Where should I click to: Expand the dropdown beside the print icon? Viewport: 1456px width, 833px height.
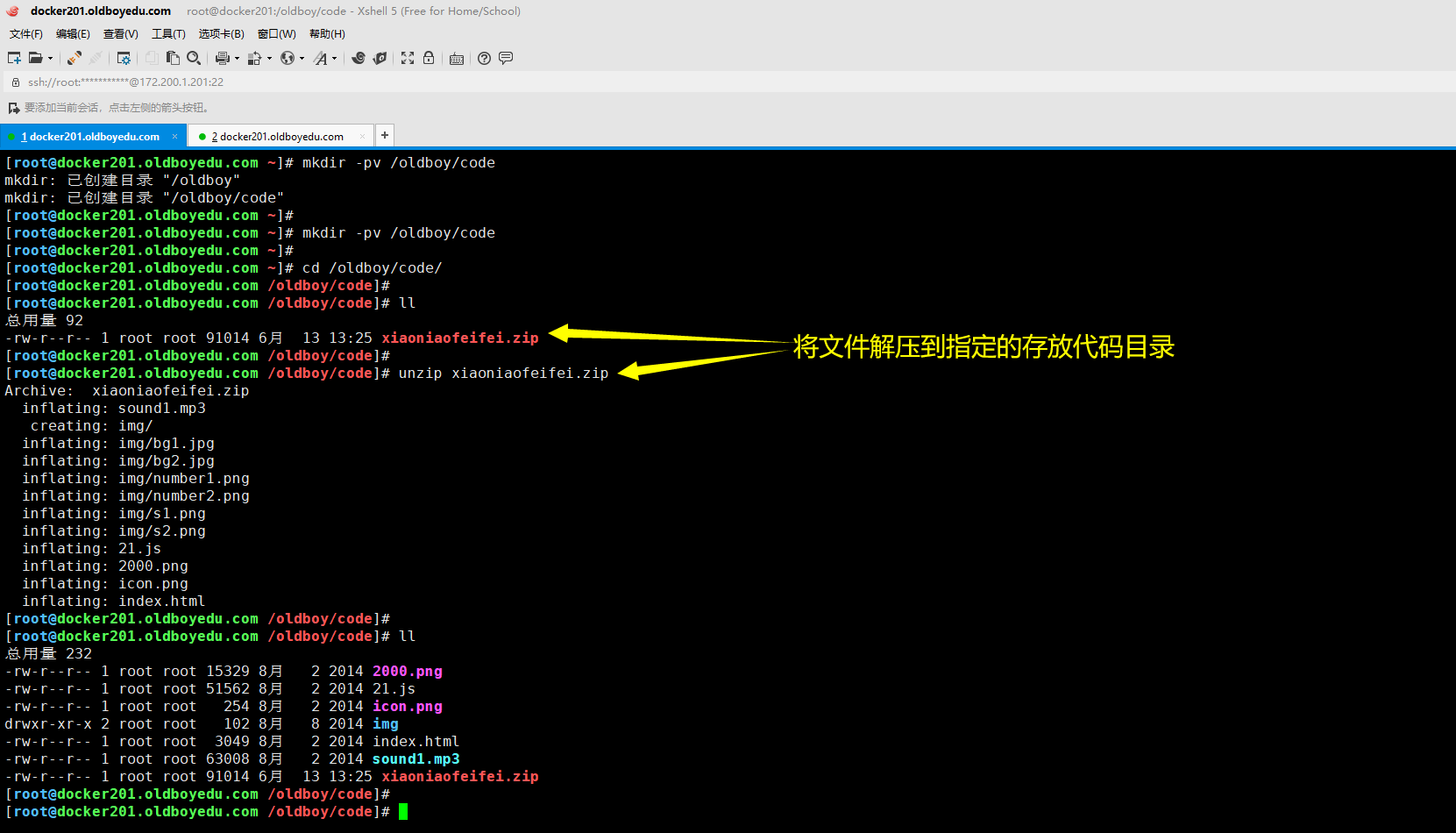click(236, 58)
